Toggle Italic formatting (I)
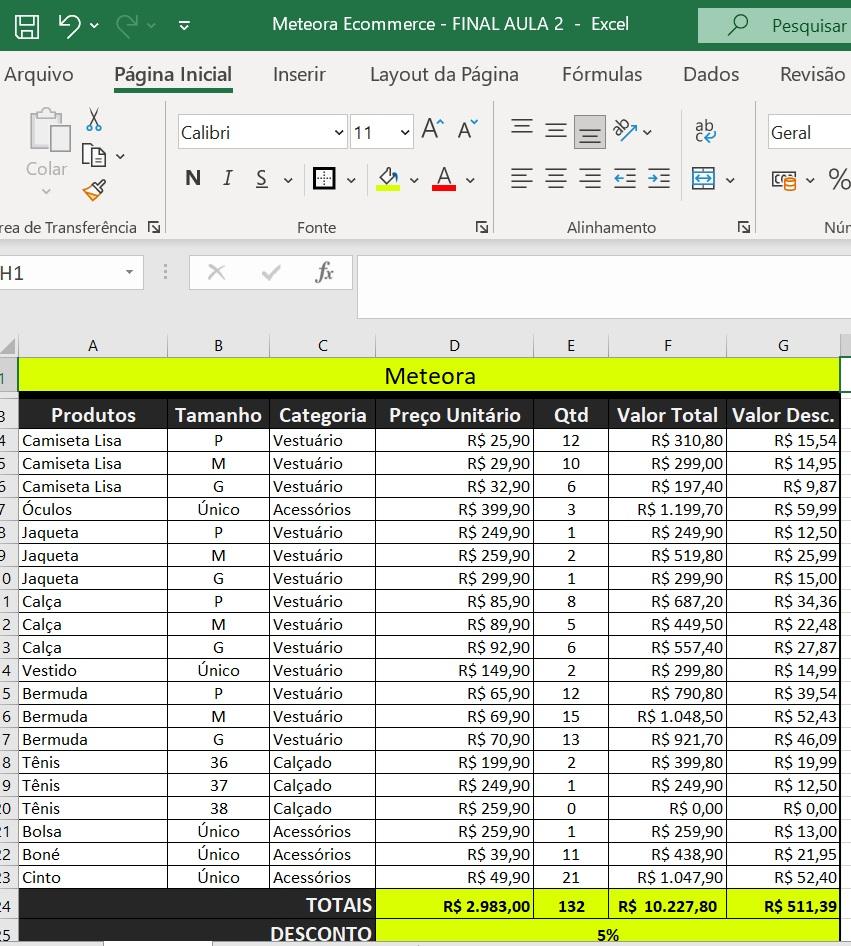This screenshot has height=946, width=851. coord(227,179)
